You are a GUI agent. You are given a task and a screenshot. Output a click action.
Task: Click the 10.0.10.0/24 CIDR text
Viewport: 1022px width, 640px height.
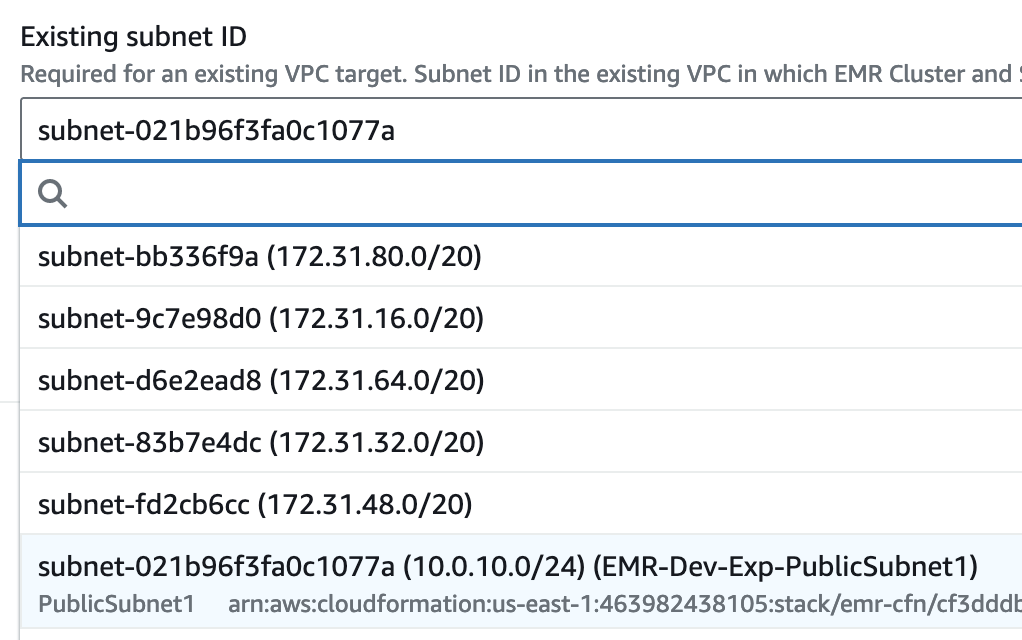tap(494, 566)
